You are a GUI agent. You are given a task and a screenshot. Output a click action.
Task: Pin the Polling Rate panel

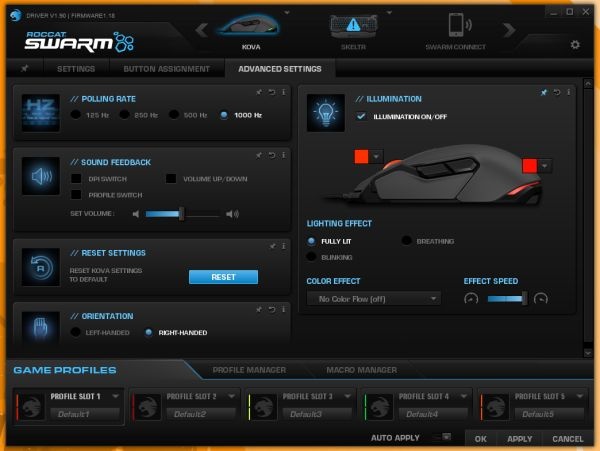(x=259, y=92)
